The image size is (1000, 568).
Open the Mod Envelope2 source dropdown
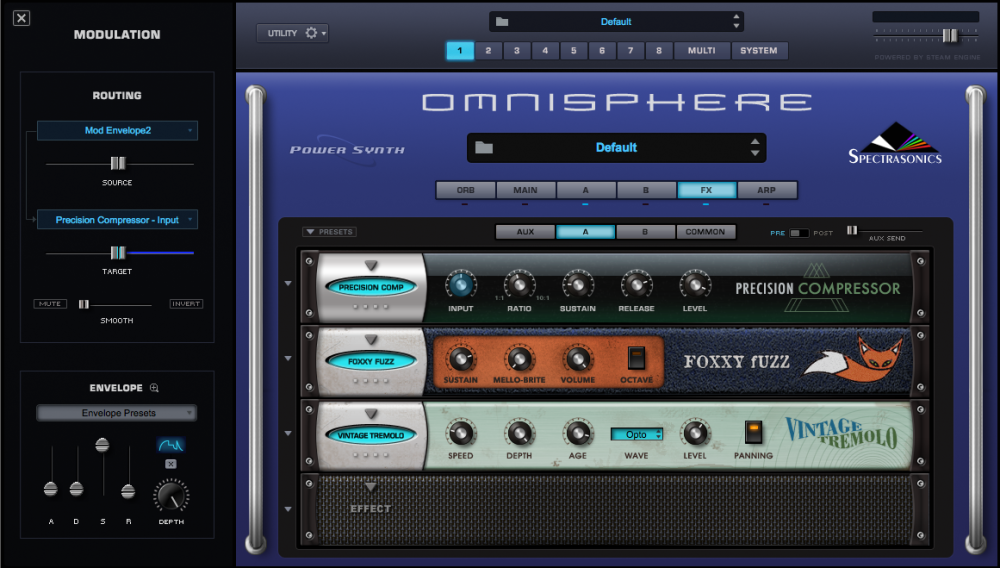pyautogui.click(x=117, y=131)
